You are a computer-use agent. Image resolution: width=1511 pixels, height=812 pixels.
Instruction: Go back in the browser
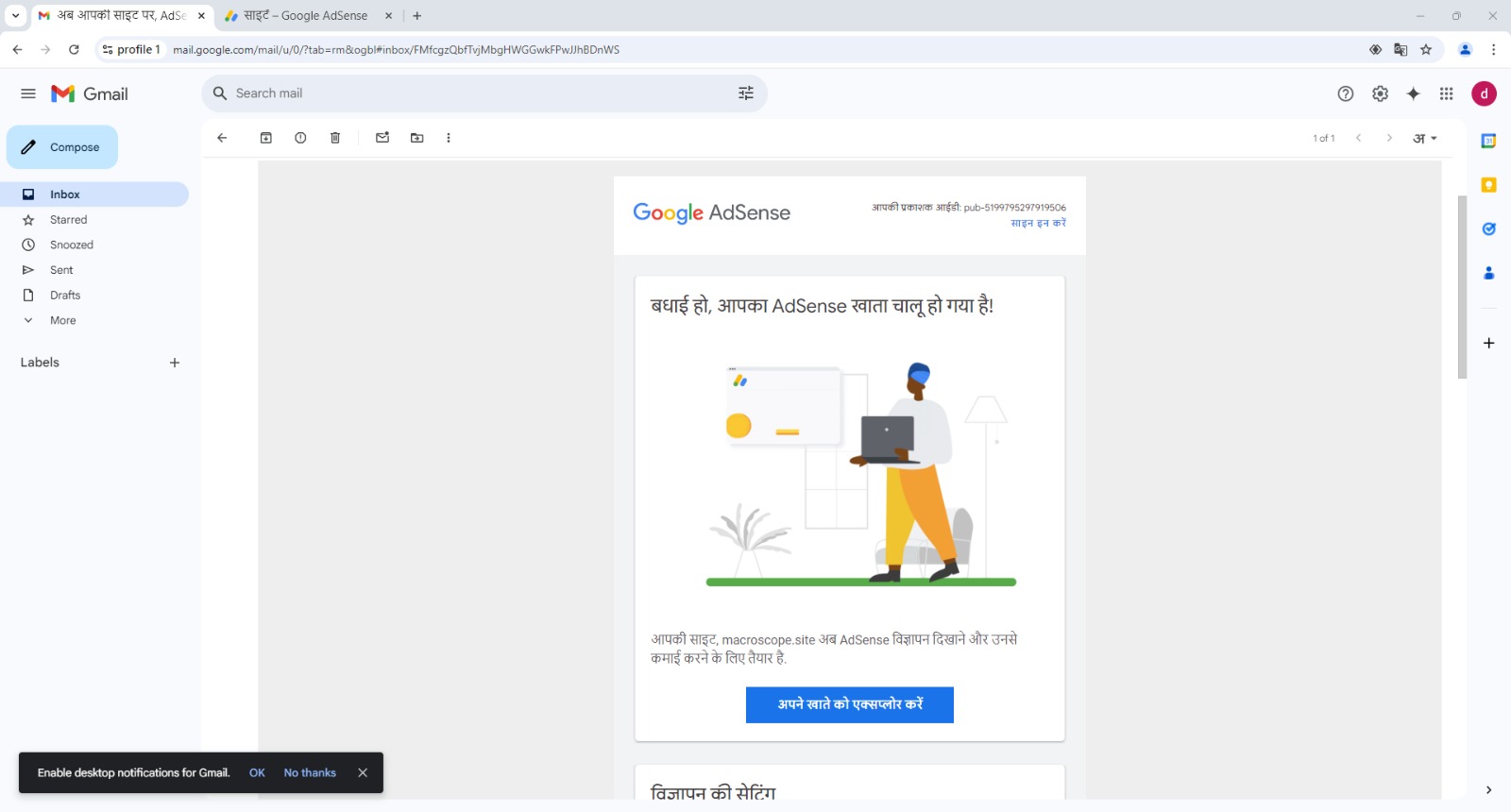(17, 49)
